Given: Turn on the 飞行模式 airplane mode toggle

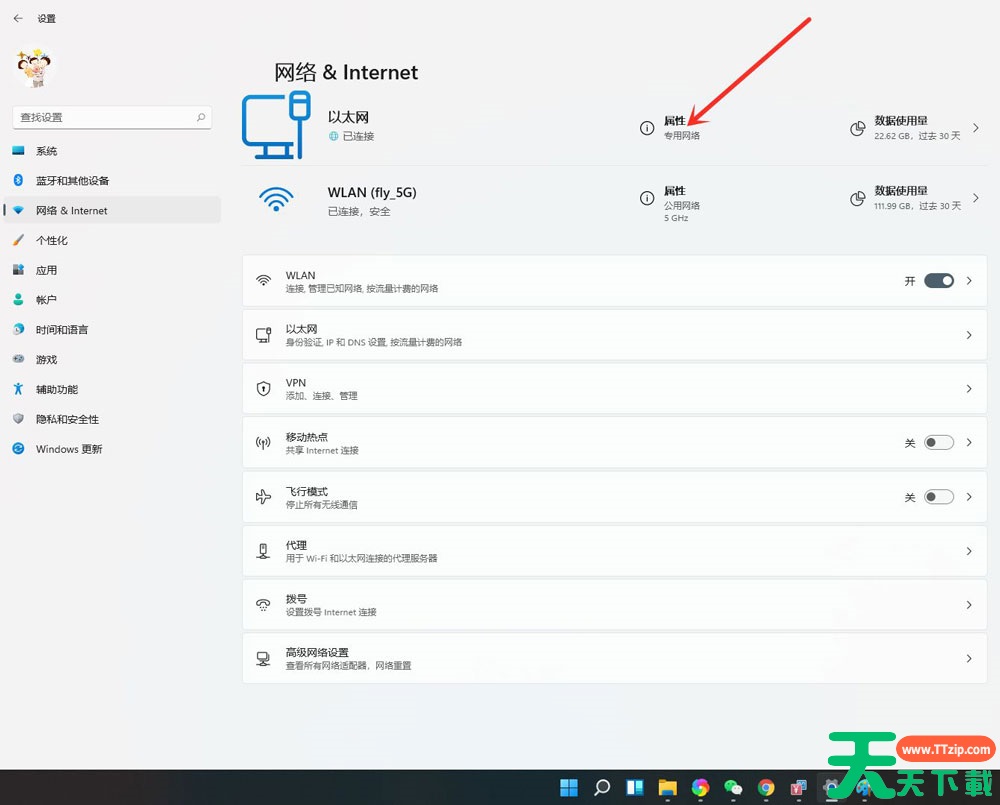Looking at the screenshot, I should tap(938, 497).
